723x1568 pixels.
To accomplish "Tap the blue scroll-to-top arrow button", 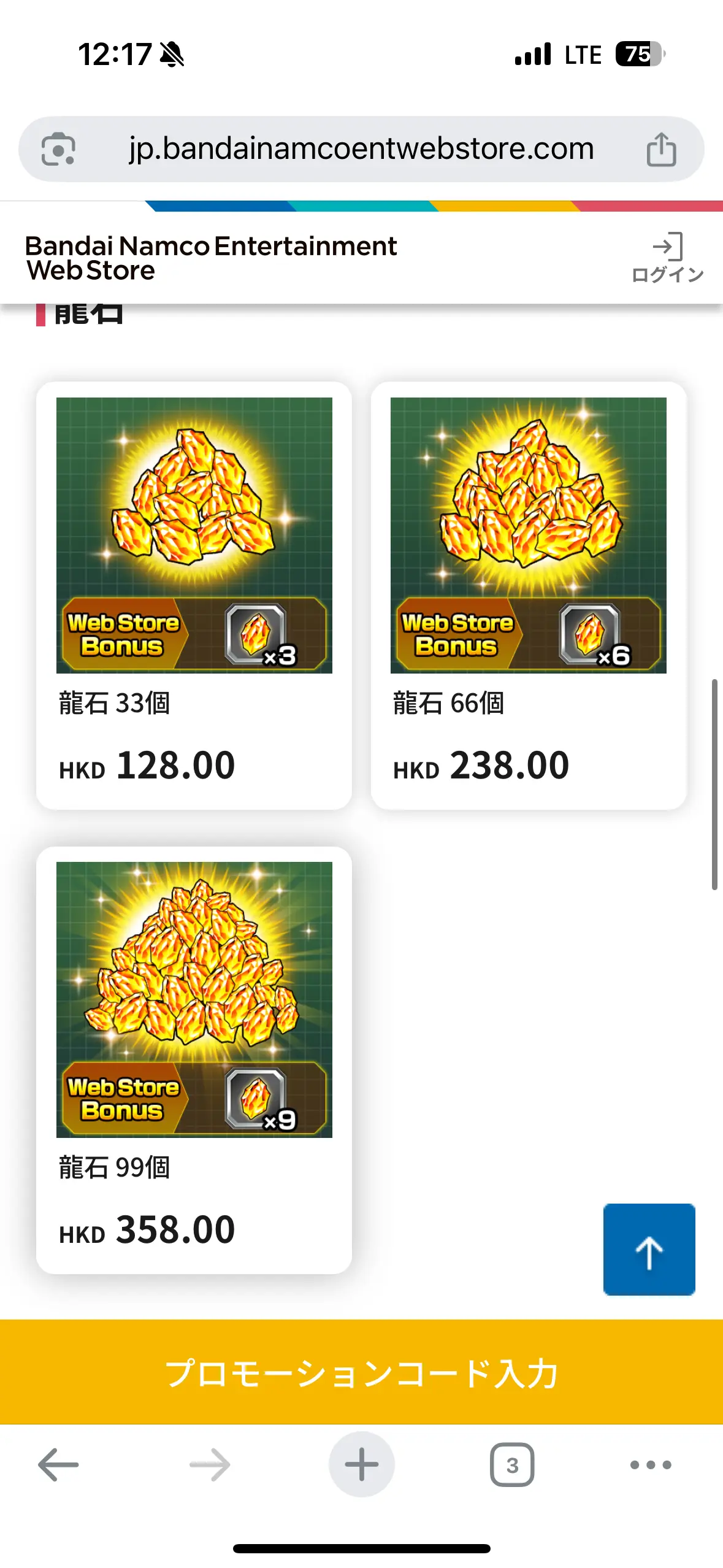I will click(649, 1249).
